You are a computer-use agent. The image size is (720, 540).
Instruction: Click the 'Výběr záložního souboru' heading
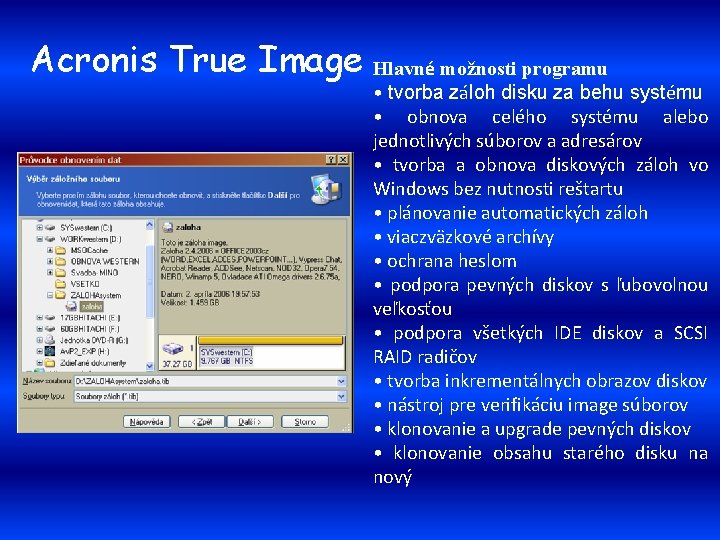click(x=73, y=179)
